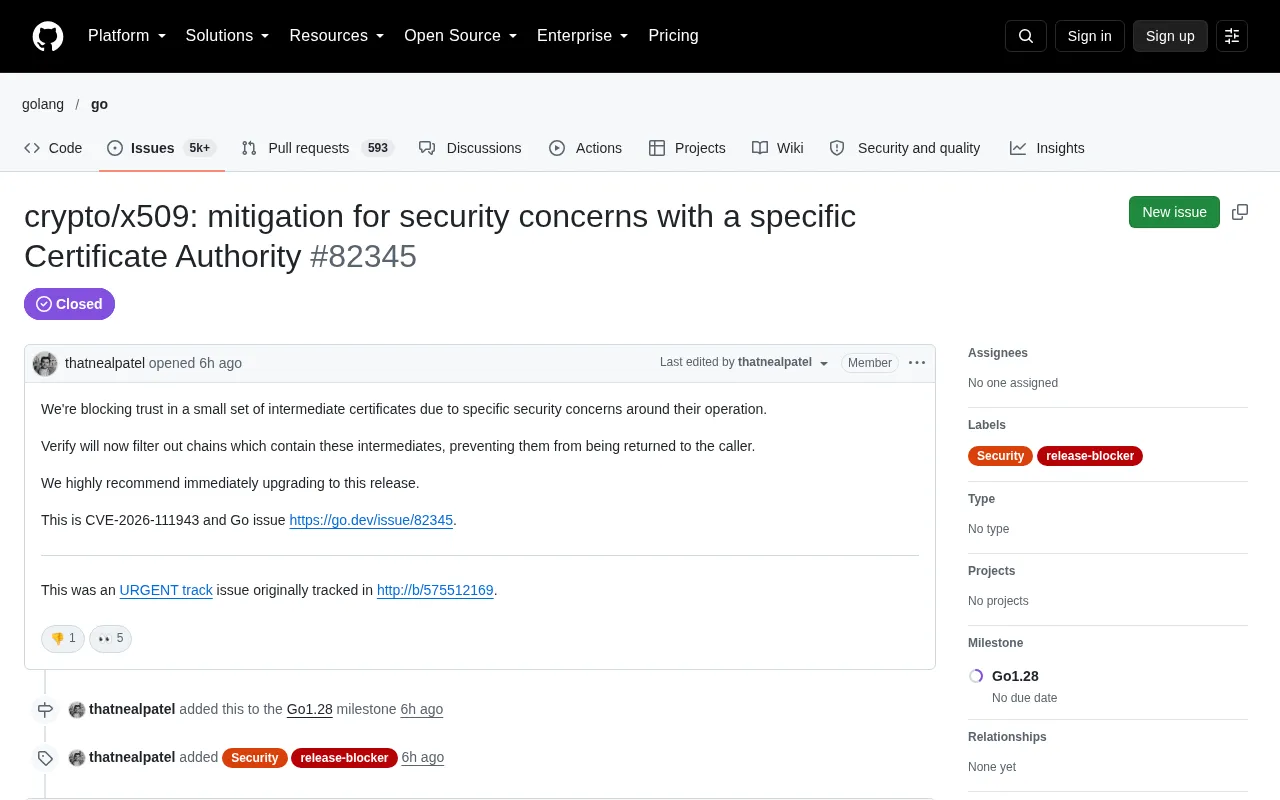Switch to the Pull requests tab
The image size is (1280, 800).
(x=318, y=148)
